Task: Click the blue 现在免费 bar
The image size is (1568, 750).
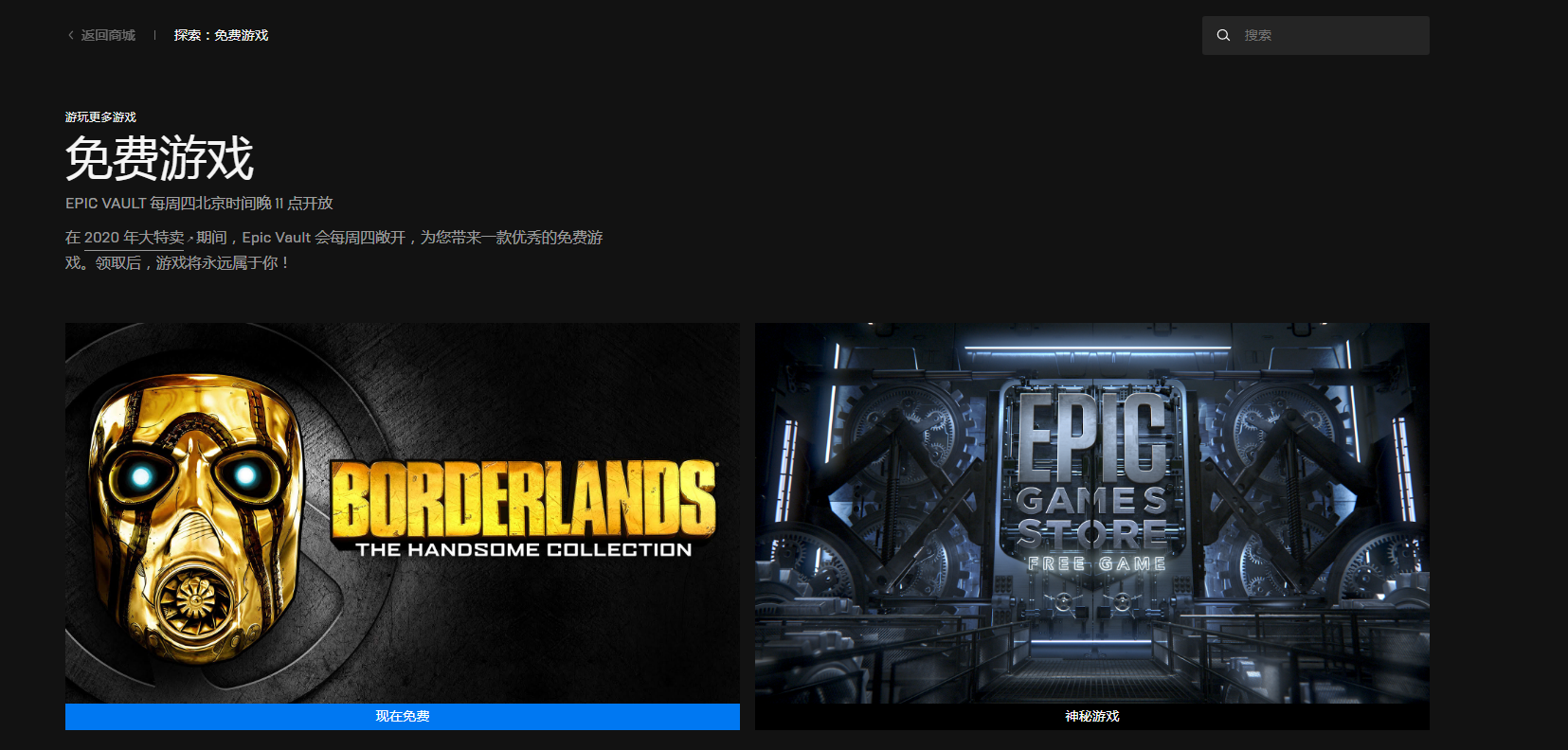Action: pyautogui.click(x=403, y=717)
